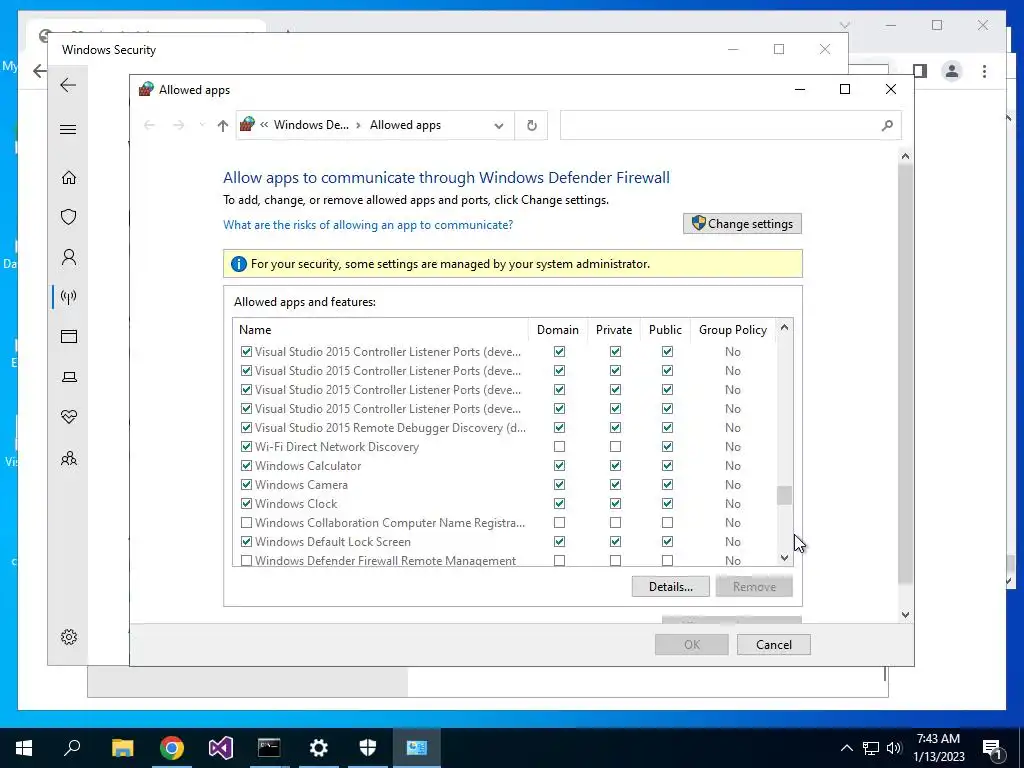Viewport: 1024px width, 768px height.
Task: Click the Allowed apps search field
Action: click(731, 125)
